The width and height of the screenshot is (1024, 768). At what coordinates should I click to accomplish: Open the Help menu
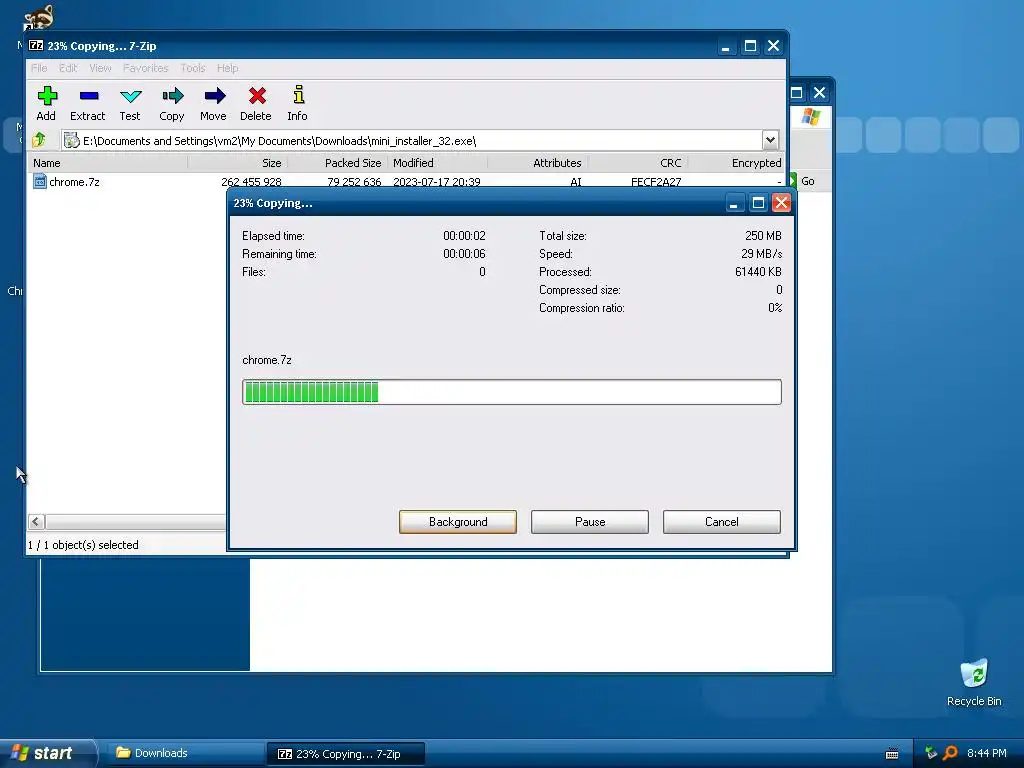[227, 68]
